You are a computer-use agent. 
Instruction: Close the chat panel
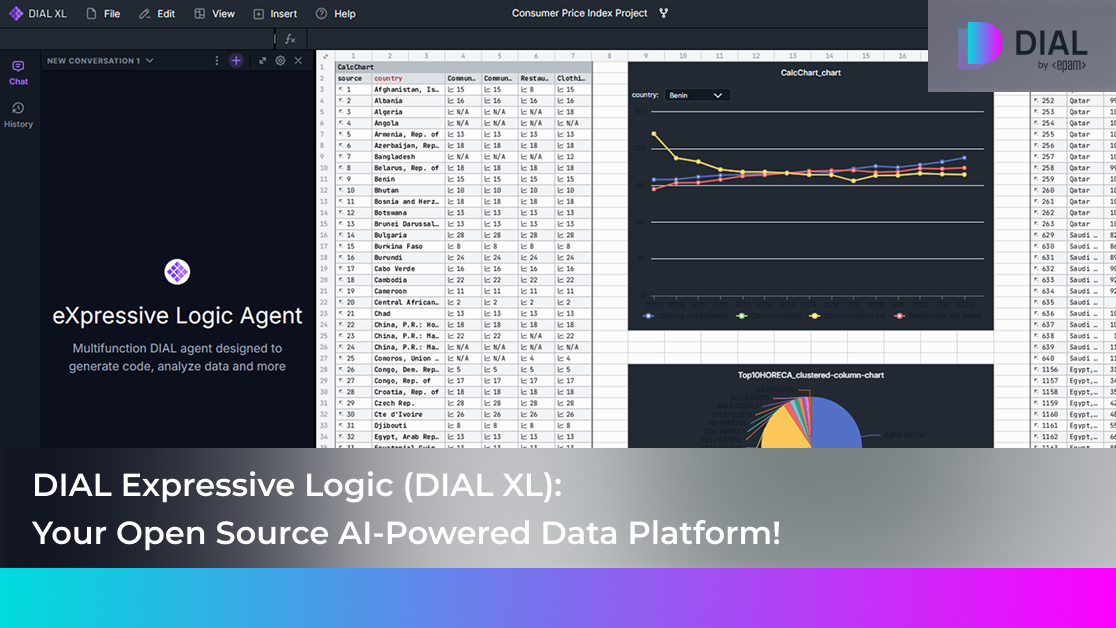coord(298,61)
